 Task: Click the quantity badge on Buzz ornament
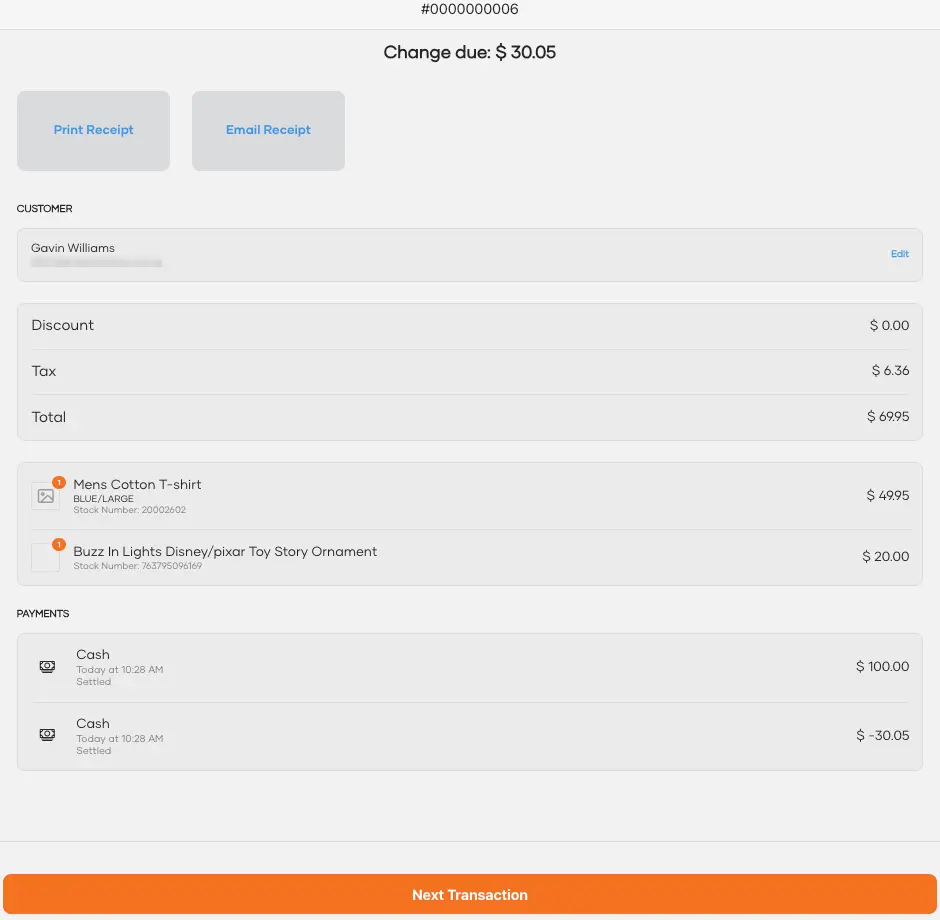[59, 544]
